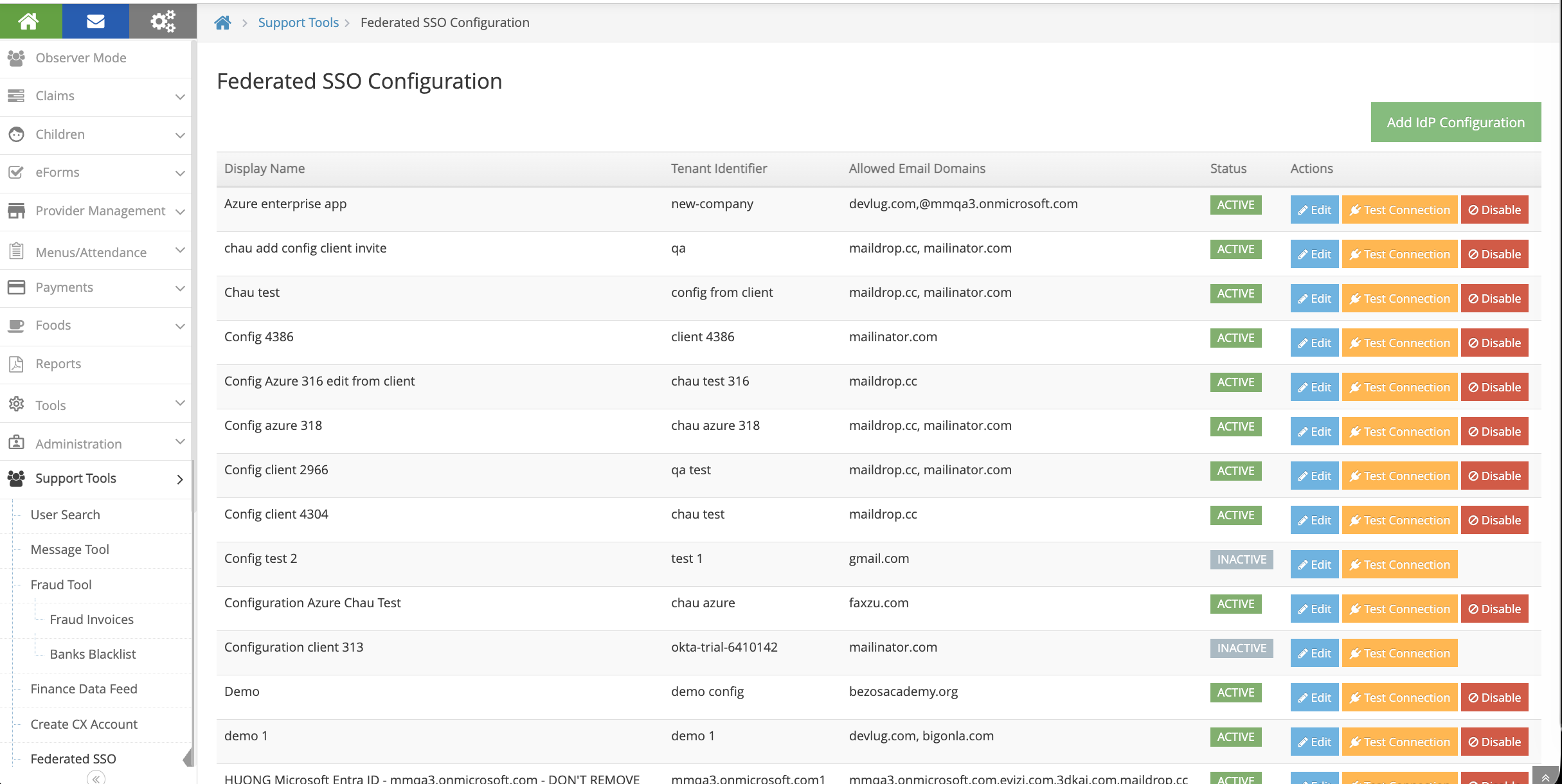Open the blue envelope messages icon

pyautogui.click(x=95, y=20)
